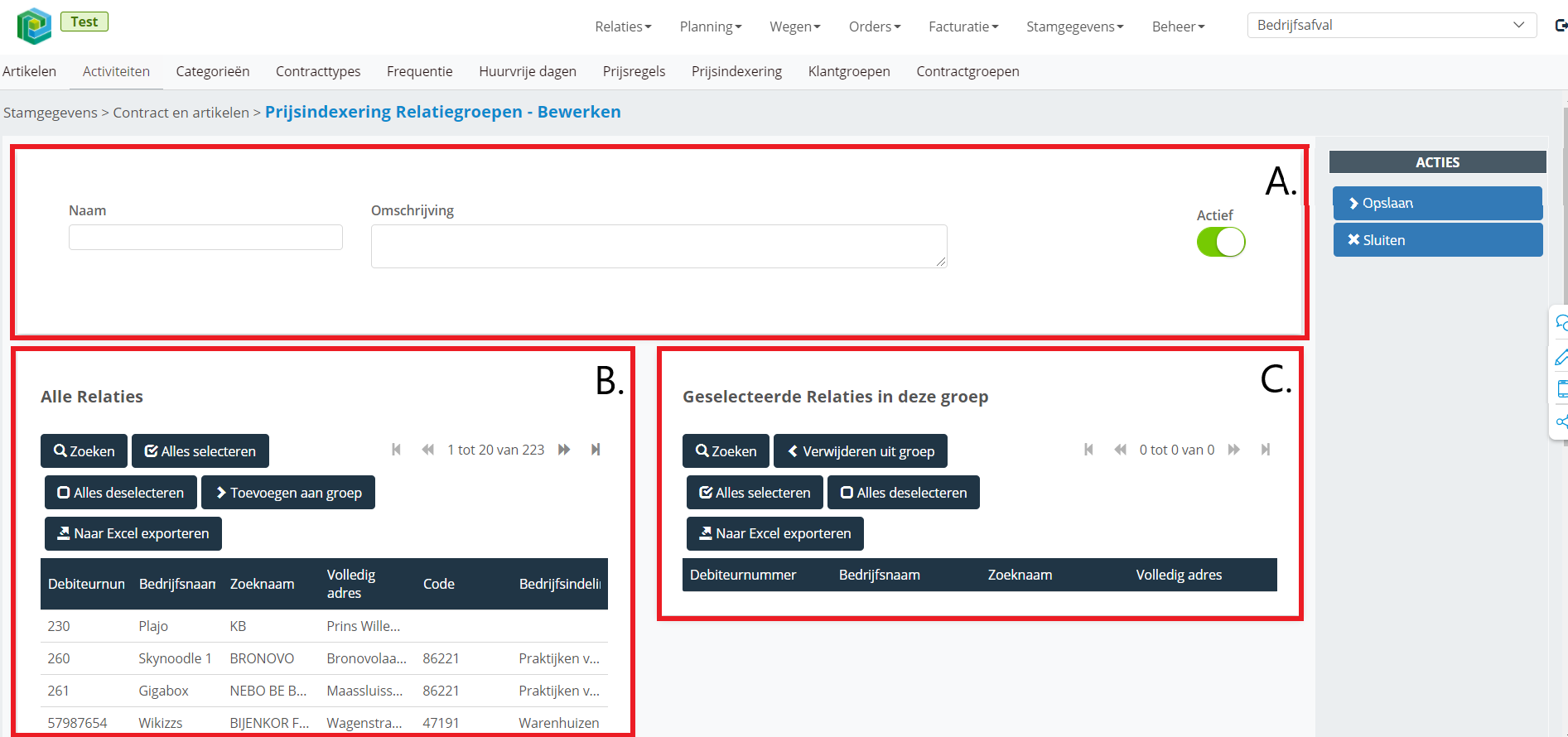Expand the Facturatie menu
Screen dimensions: 1568x737
963,26
